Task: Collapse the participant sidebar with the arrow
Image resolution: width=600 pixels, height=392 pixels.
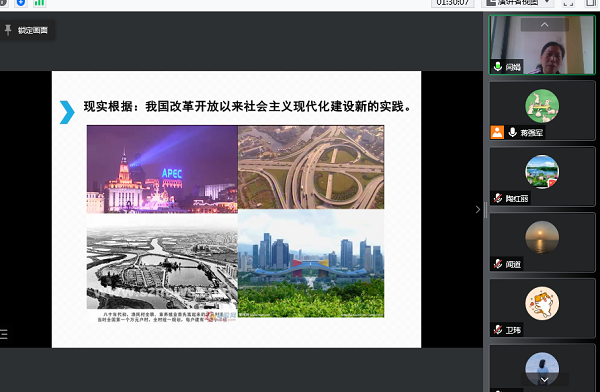Action: 478,209
